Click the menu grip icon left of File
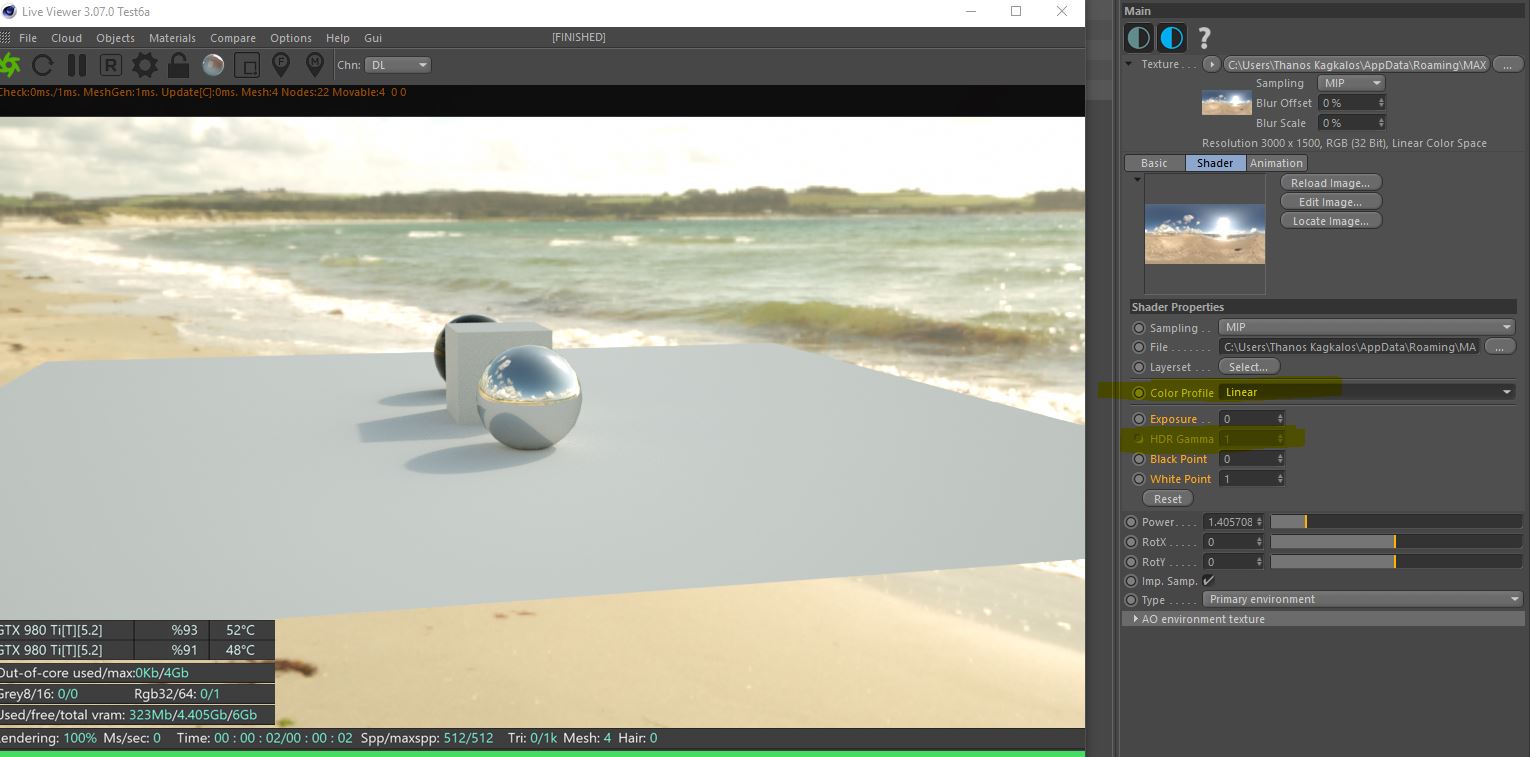Screen dimensions: 1530x757 pyautogui.click(x=6, y=38)
